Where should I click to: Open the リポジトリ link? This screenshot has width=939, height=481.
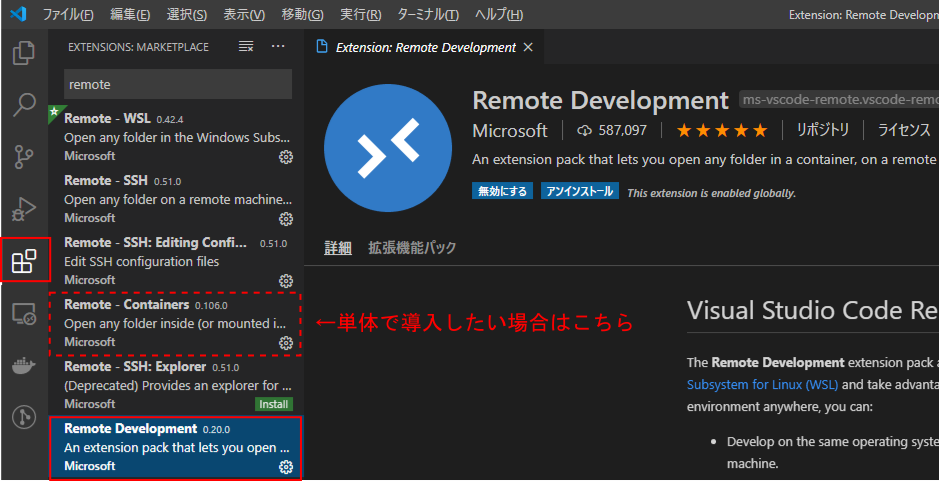click(x=822, y=129)
